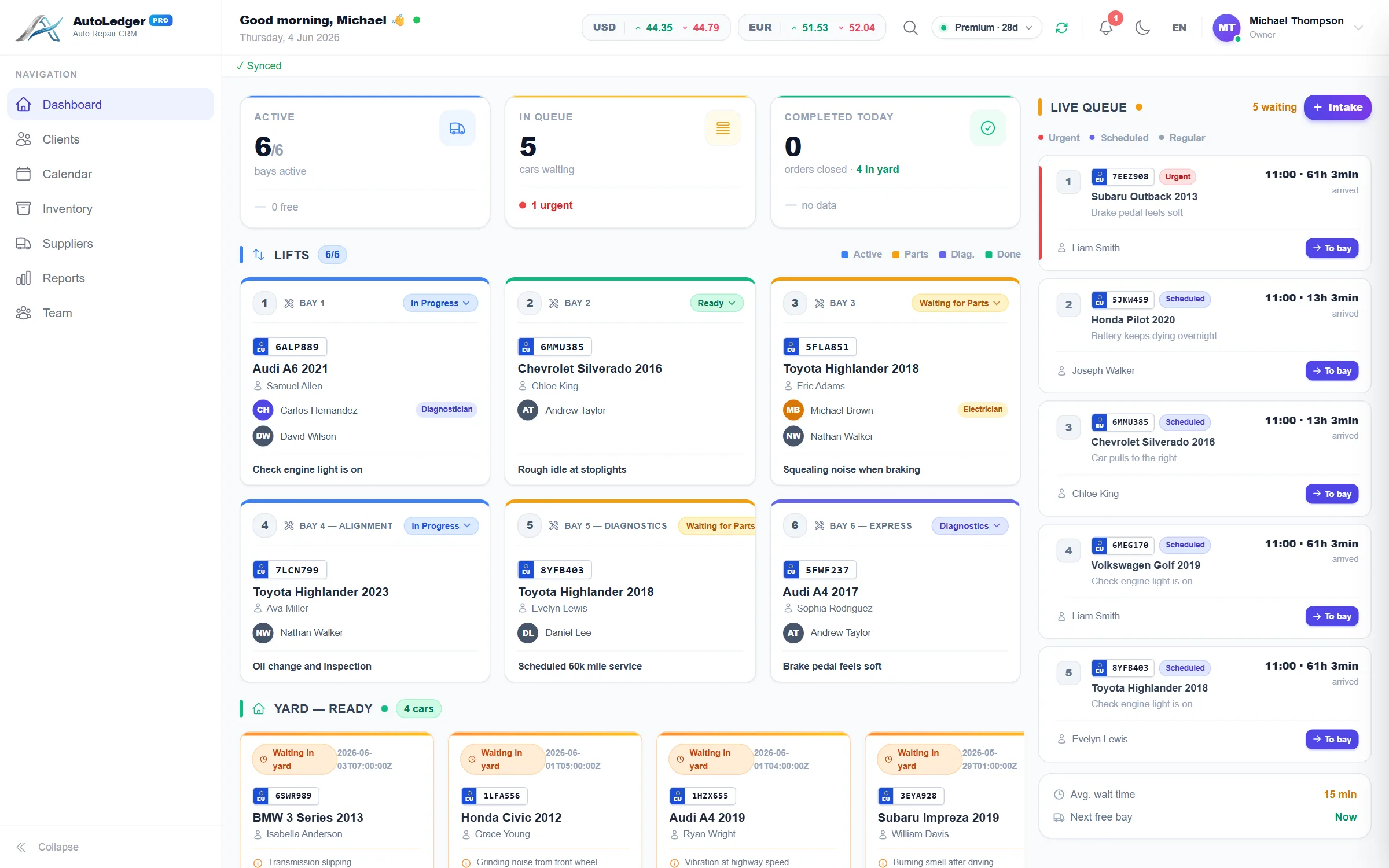
Task: Toggle dark mode moon icon
Action: point(1142,28)
